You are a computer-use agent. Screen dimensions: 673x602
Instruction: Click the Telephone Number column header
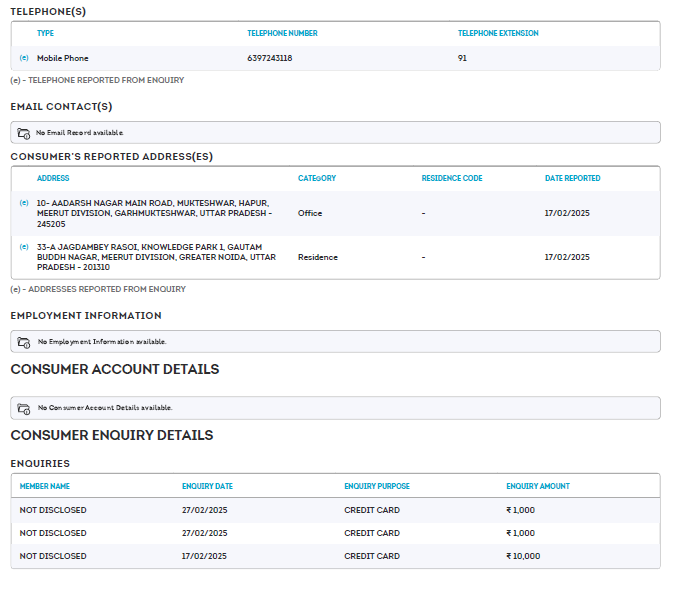click(282, 33)
